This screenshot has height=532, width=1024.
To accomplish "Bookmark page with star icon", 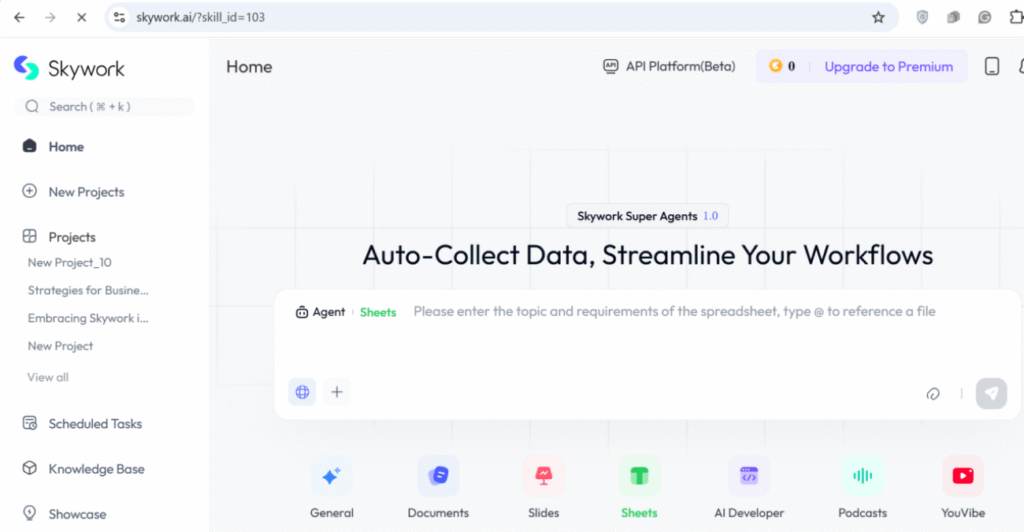I will click(878, 17).
